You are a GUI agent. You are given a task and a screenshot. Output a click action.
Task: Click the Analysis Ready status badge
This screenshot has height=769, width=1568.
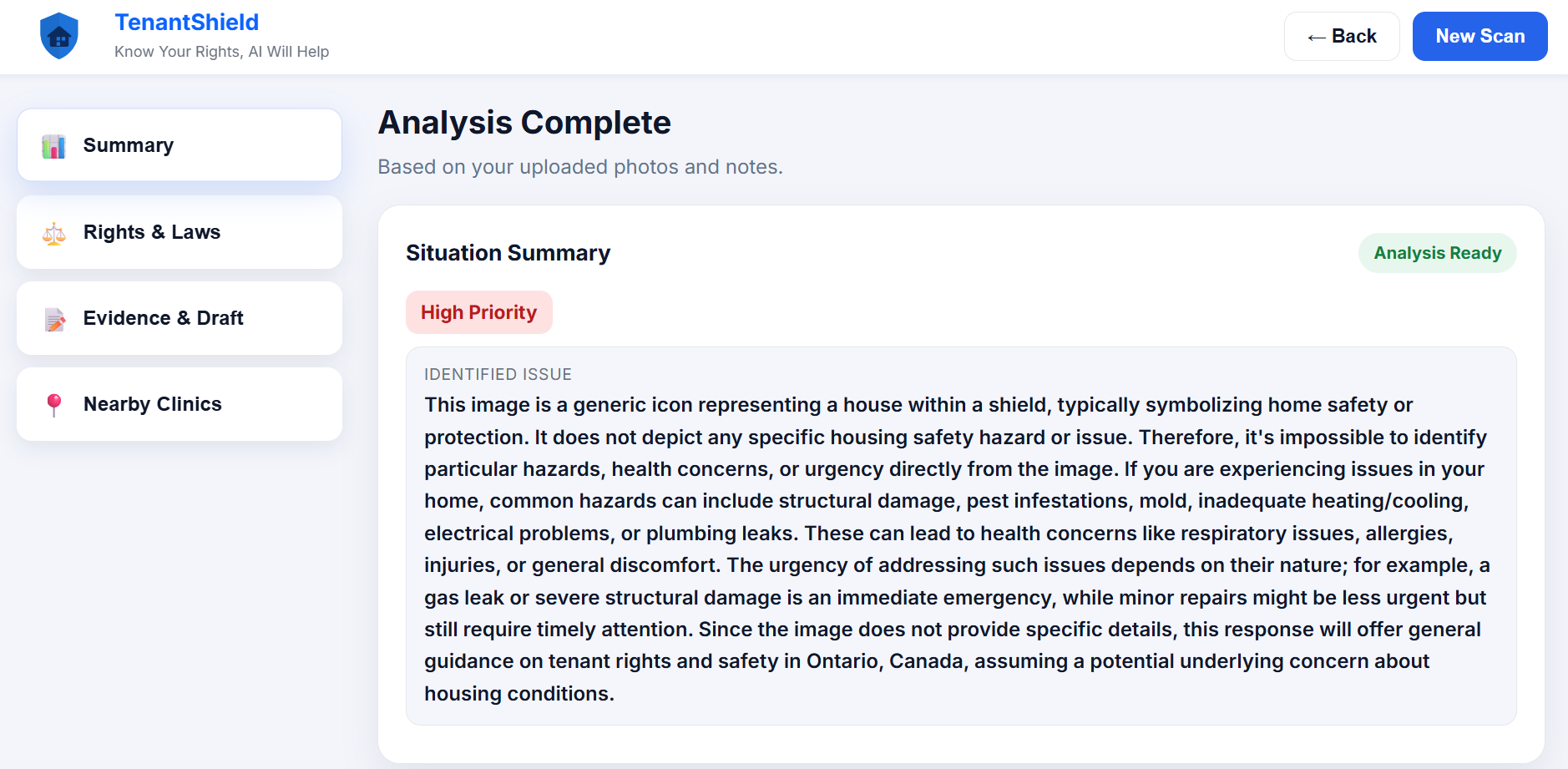tap(1438, 253)
